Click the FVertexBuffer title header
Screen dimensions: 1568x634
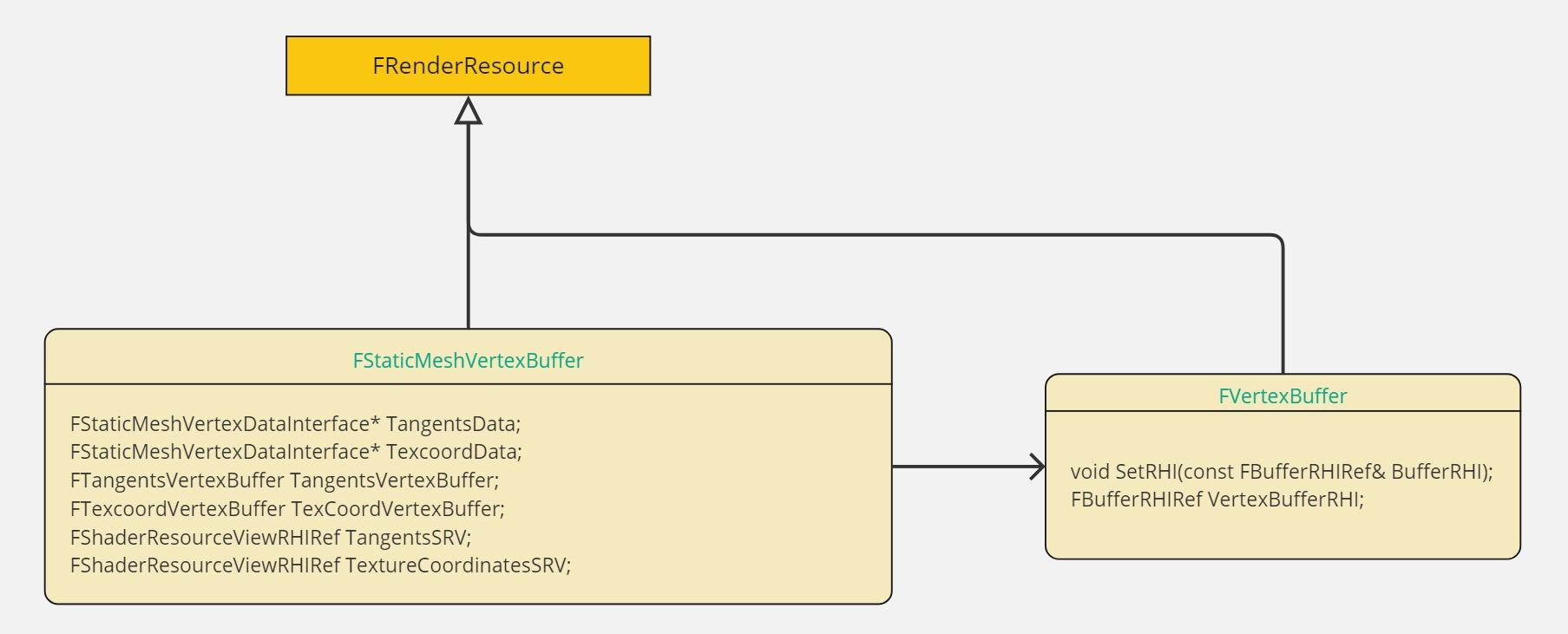[x=1283, y=395]
